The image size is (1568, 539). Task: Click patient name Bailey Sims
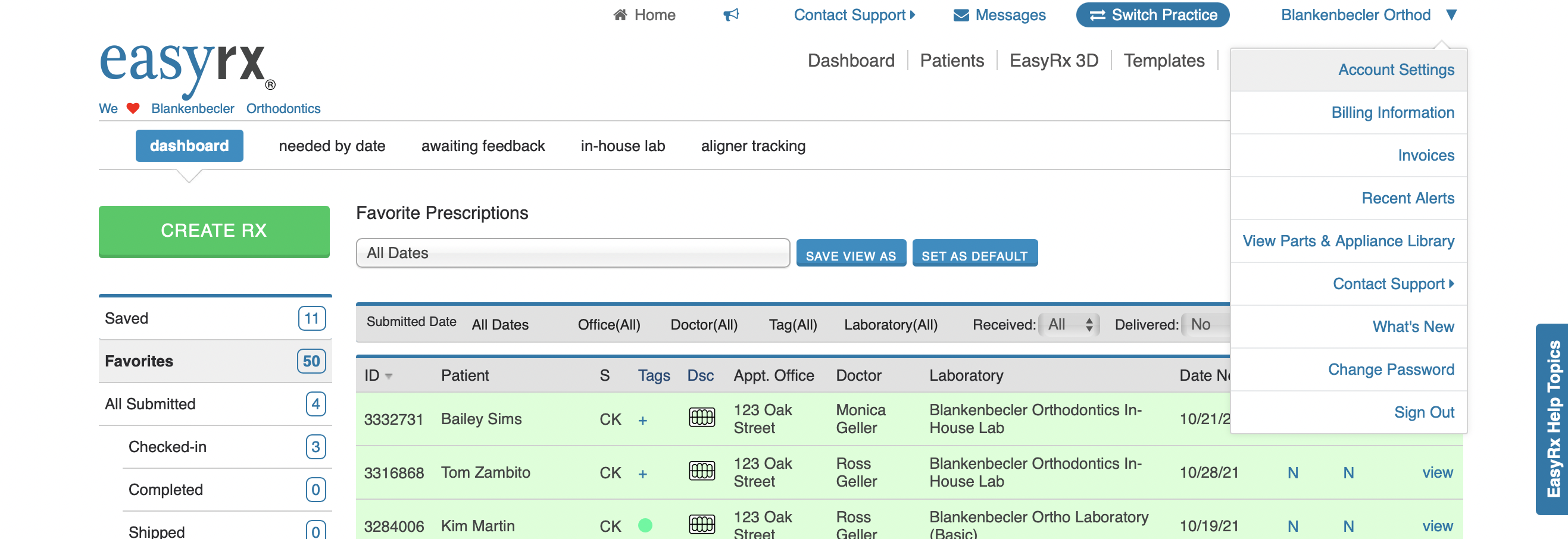(x=481, y=419)
